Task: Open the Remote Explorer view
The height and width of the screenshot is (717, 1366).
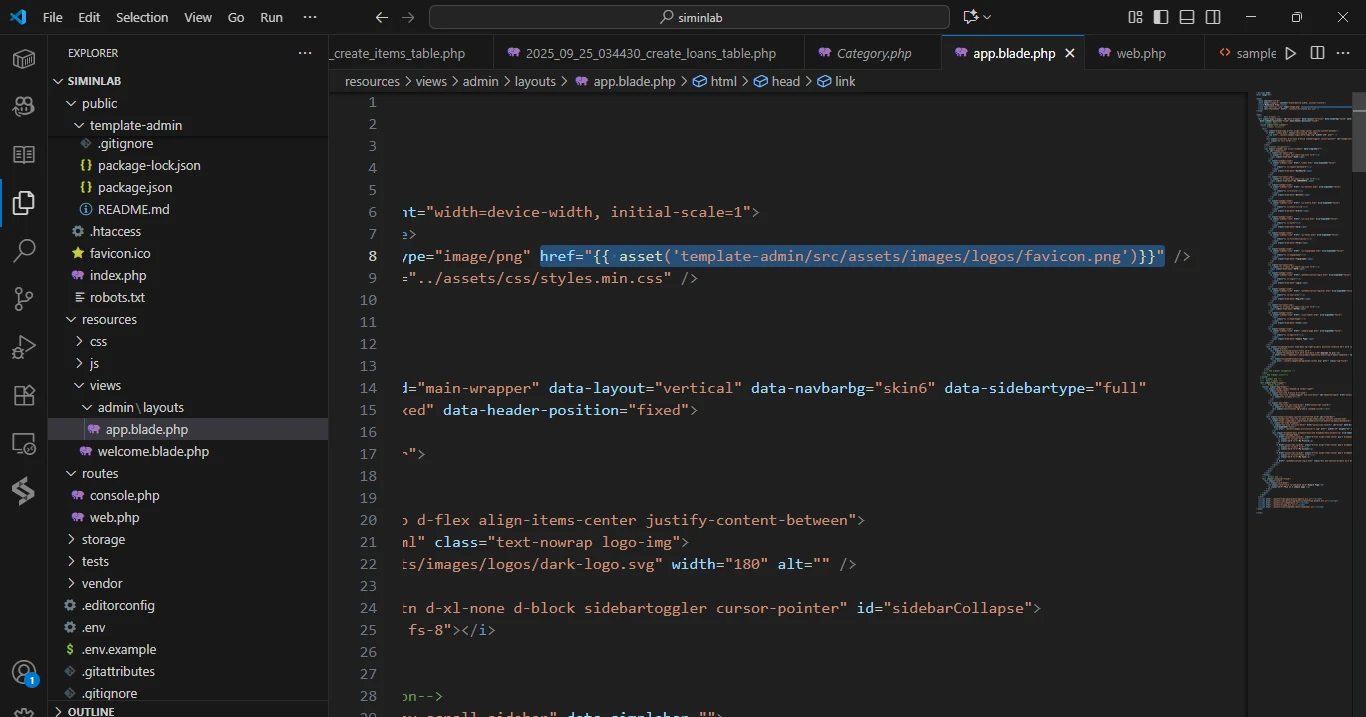Action: click(24, 443)
